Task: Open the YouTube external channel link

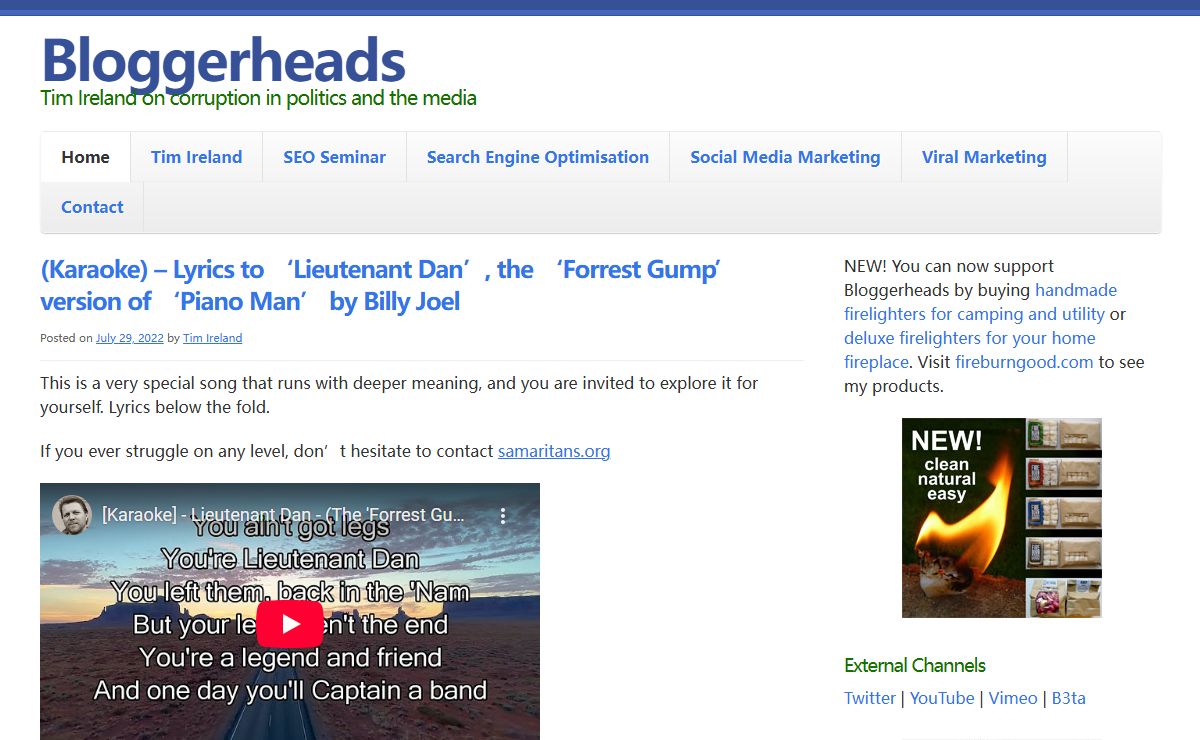Action: pos(942,698)
